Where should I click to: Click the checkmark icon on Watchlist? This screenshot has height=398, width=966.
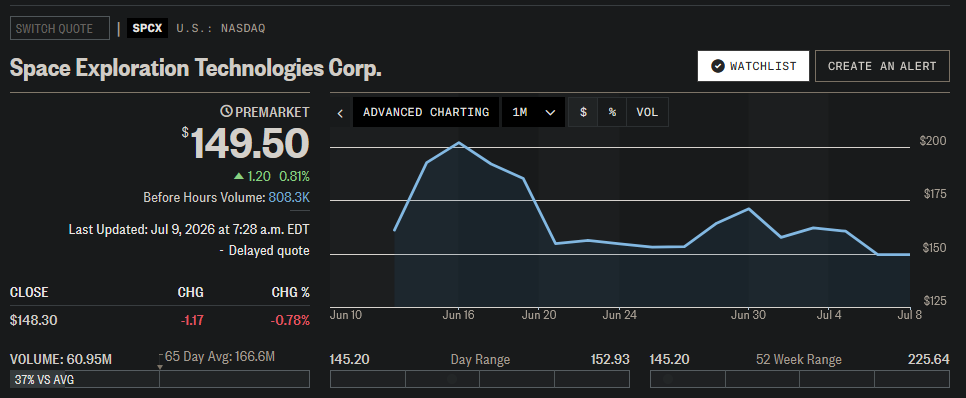(x=717, y=66)
